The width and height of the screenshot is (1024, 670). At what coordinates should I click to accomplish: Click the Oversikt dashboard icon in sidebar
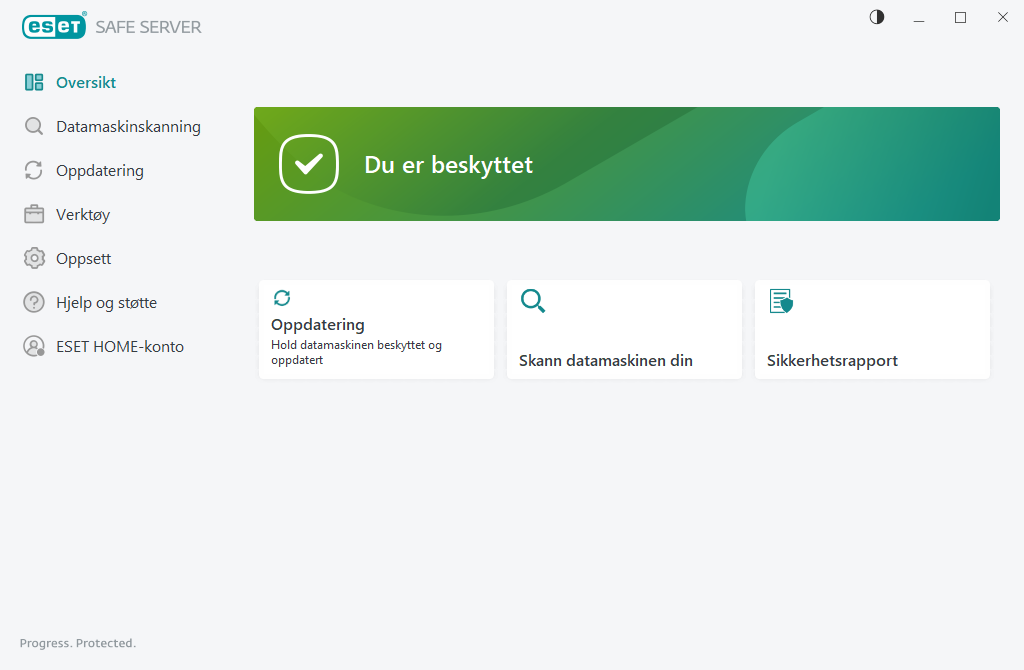tap(34, 83)
